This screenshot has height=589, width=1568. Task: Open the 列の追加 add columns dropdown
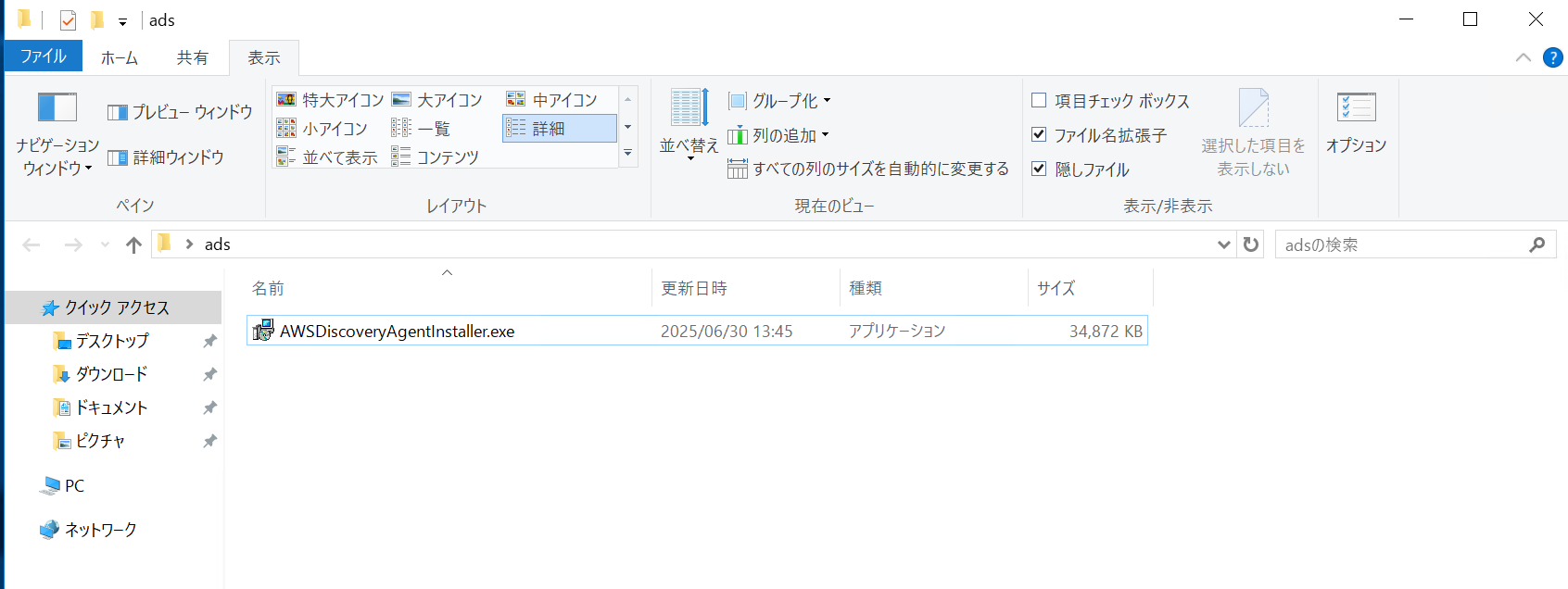coord(778,135)
